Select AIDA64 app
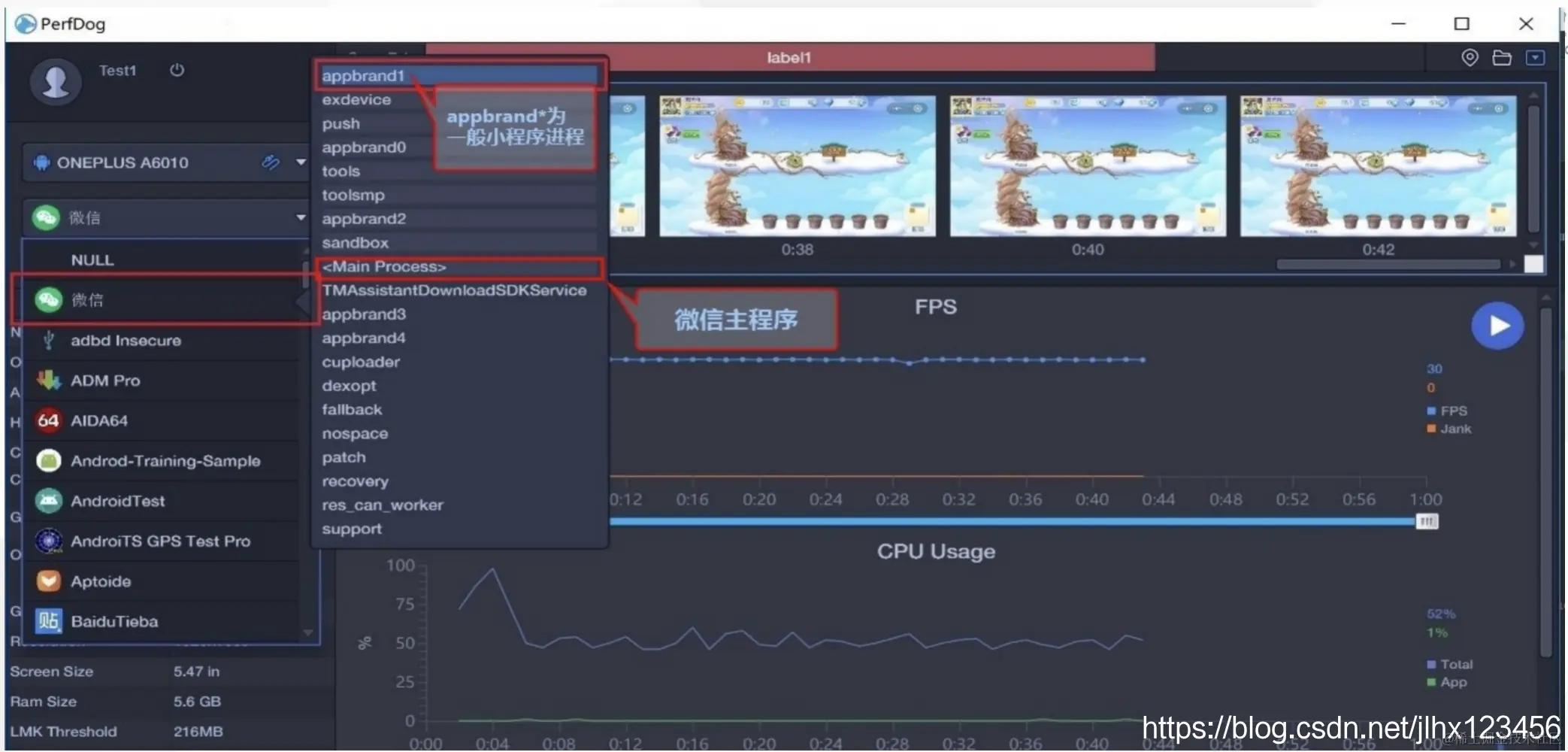 [x=161, y=420]
